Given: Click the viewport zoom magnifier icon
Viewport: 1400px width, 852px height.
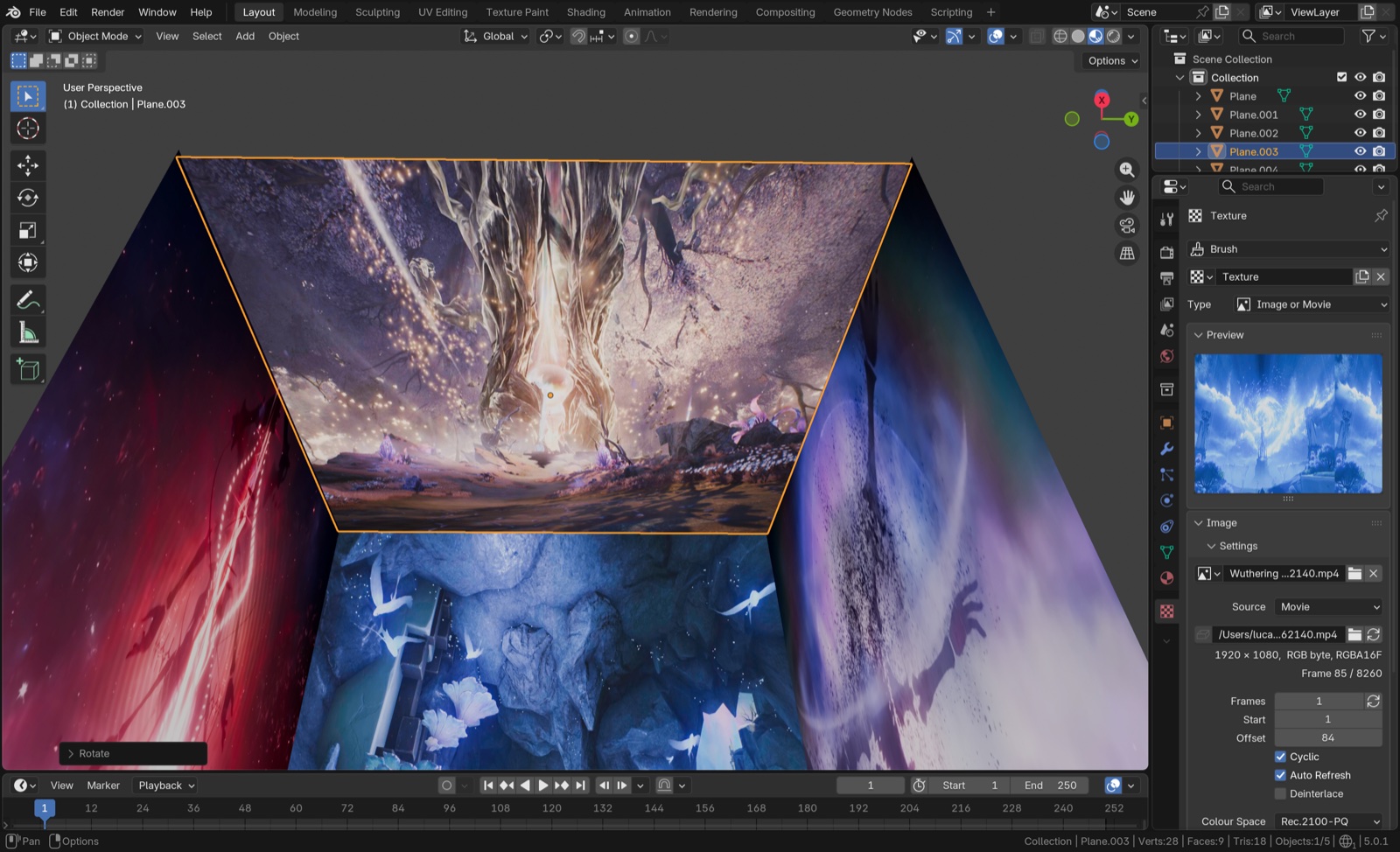Looking at the screenshot, I should click(1127, 170).
